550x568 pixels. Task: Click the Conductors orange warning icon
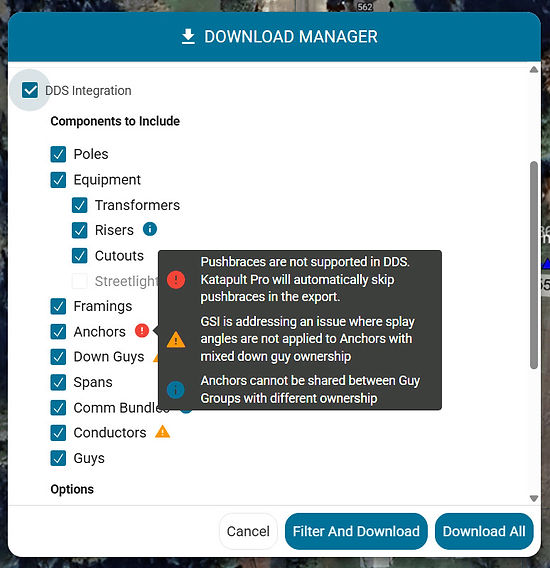point(162,431)
